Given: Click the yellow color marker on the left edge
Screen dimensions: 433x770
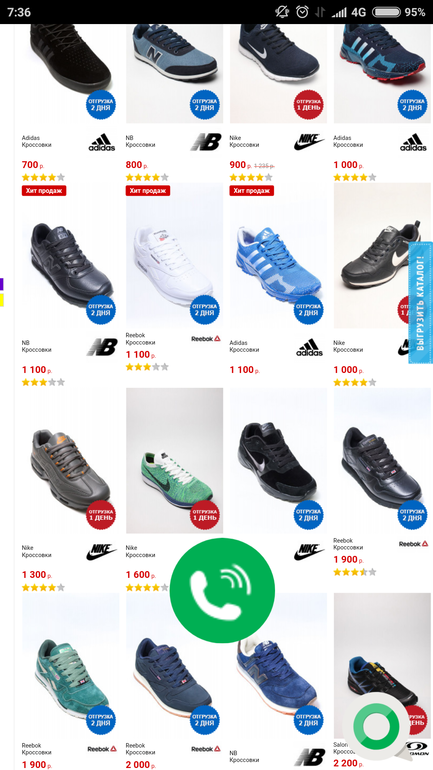Looking at the screenshot, I should pos(1,300).
